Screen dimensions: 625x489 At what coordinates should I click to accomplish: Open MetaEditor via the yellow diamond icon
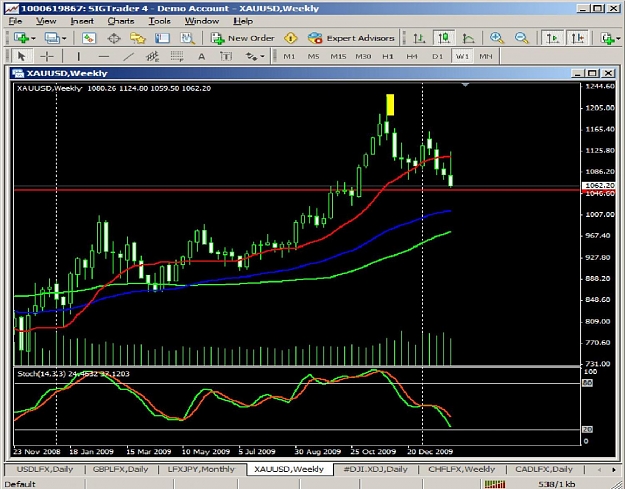pos(291,38)
